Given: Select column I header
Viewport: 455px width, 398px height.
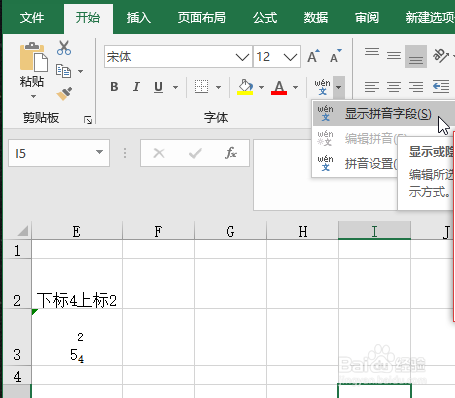Looking at the screenshot, I should coord(374,231).
